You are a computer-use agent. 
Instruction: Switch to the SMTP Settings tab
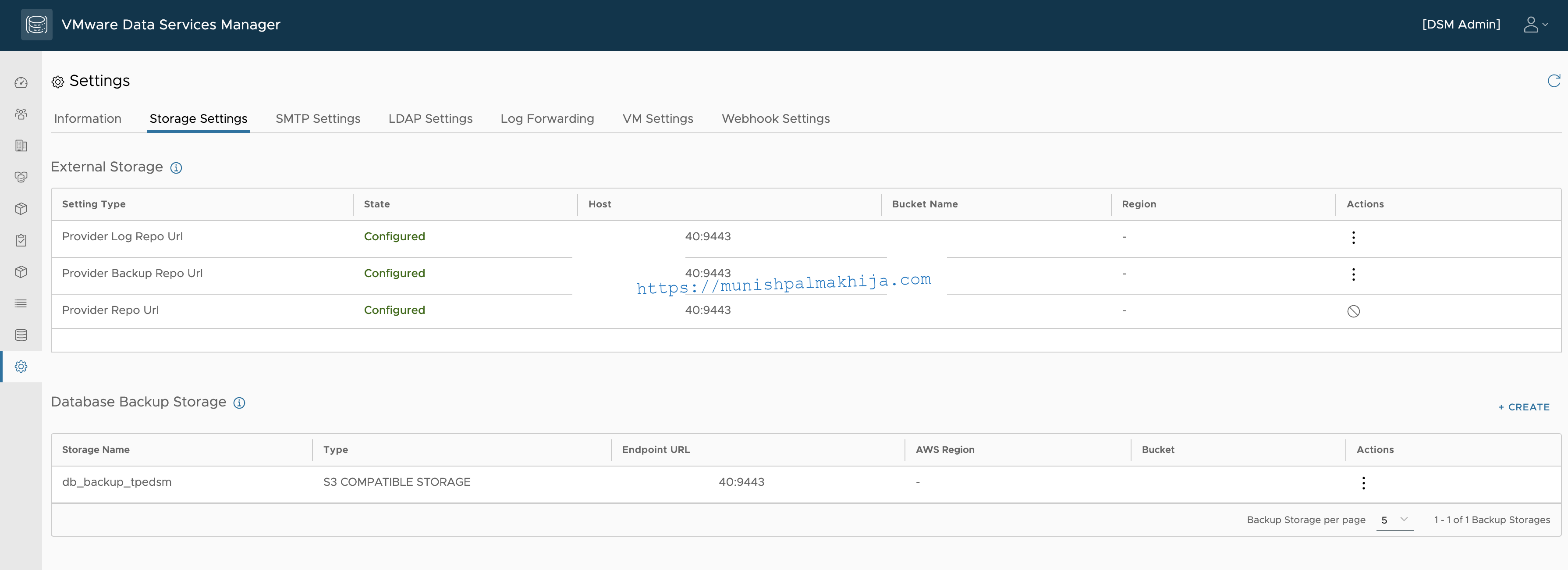(x=318, y=119)
